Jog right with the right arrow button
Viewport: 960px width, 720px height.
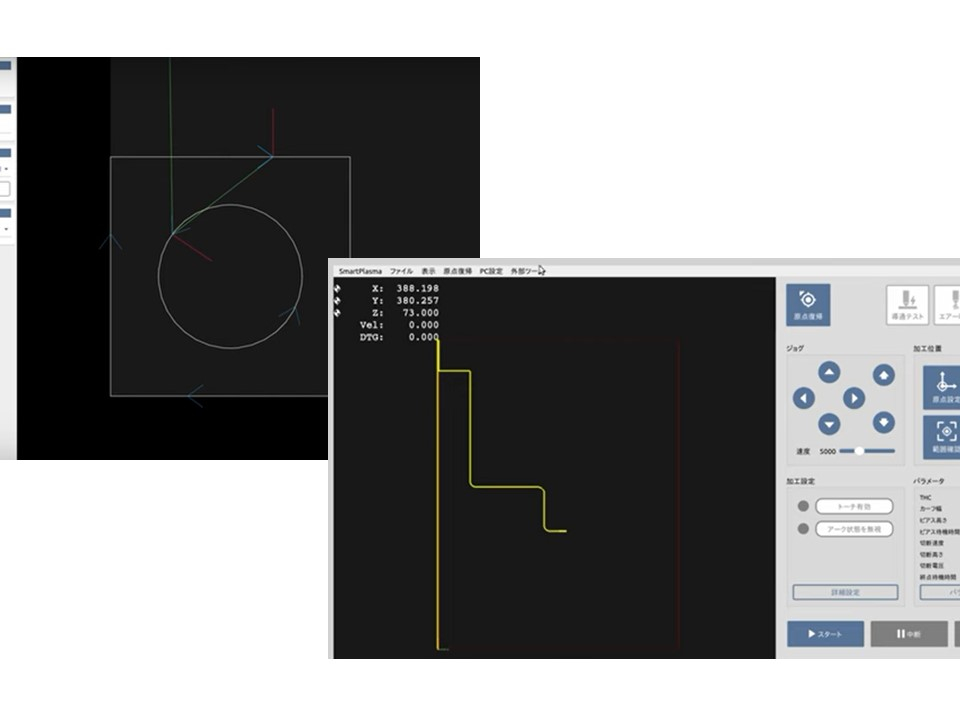853,399
